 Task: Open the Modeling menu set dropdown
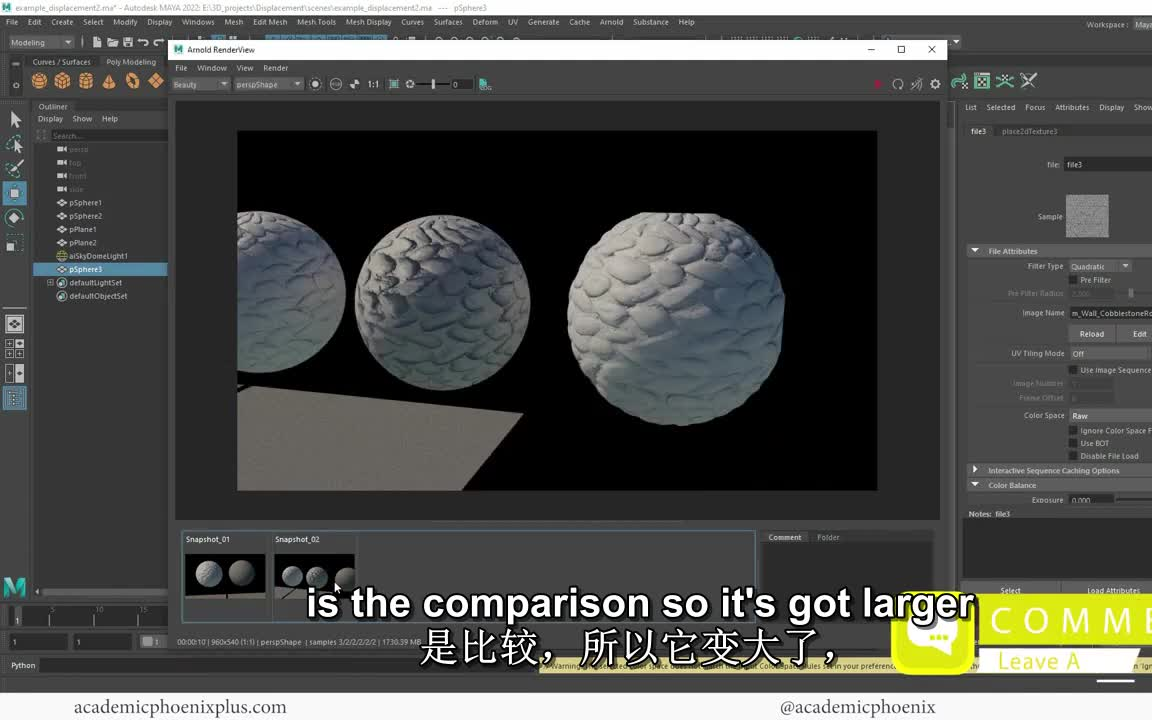[41, 43]
